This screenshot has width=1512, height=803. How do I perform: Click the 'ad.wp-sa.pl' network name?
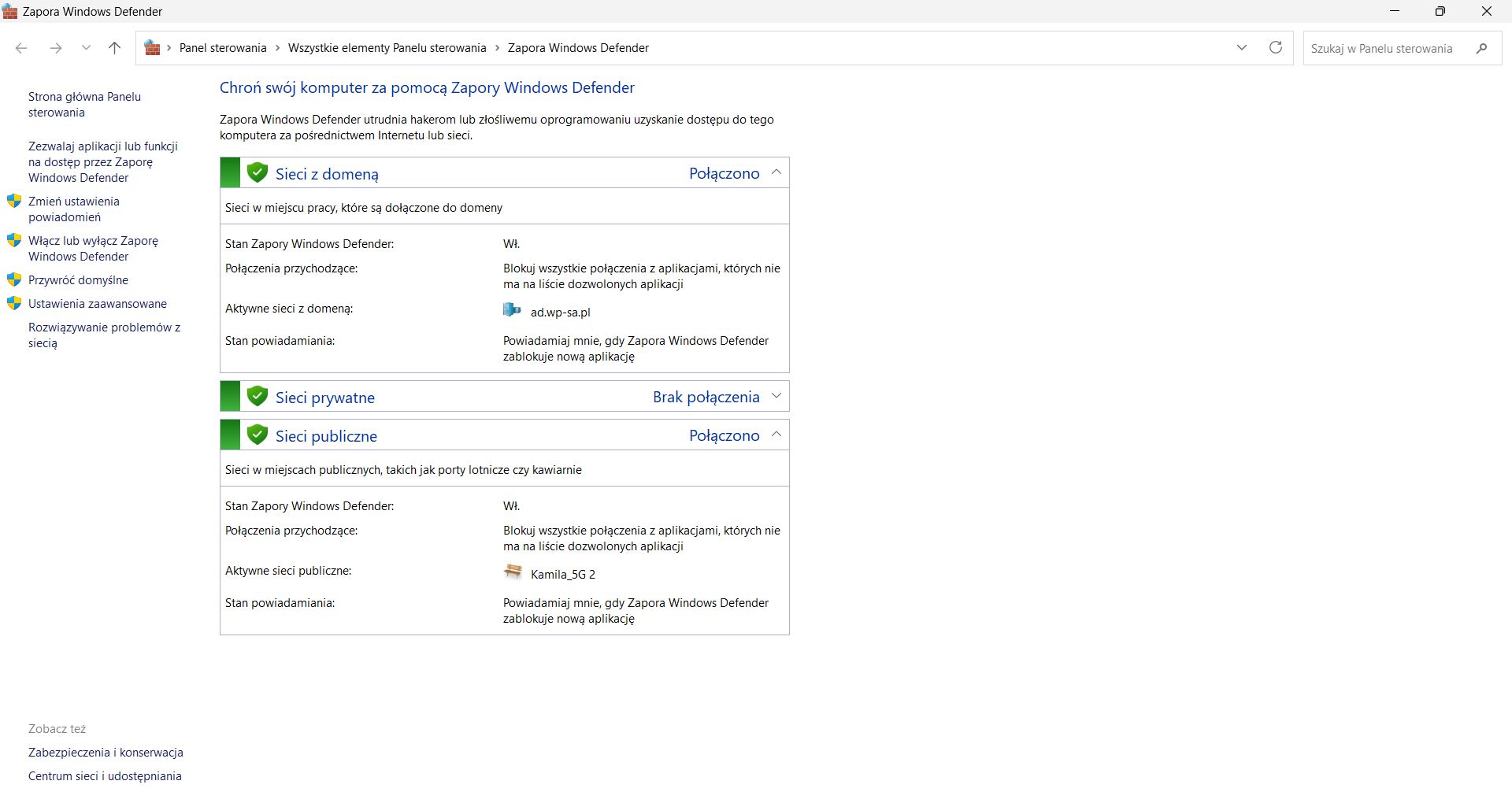[560, 313]
